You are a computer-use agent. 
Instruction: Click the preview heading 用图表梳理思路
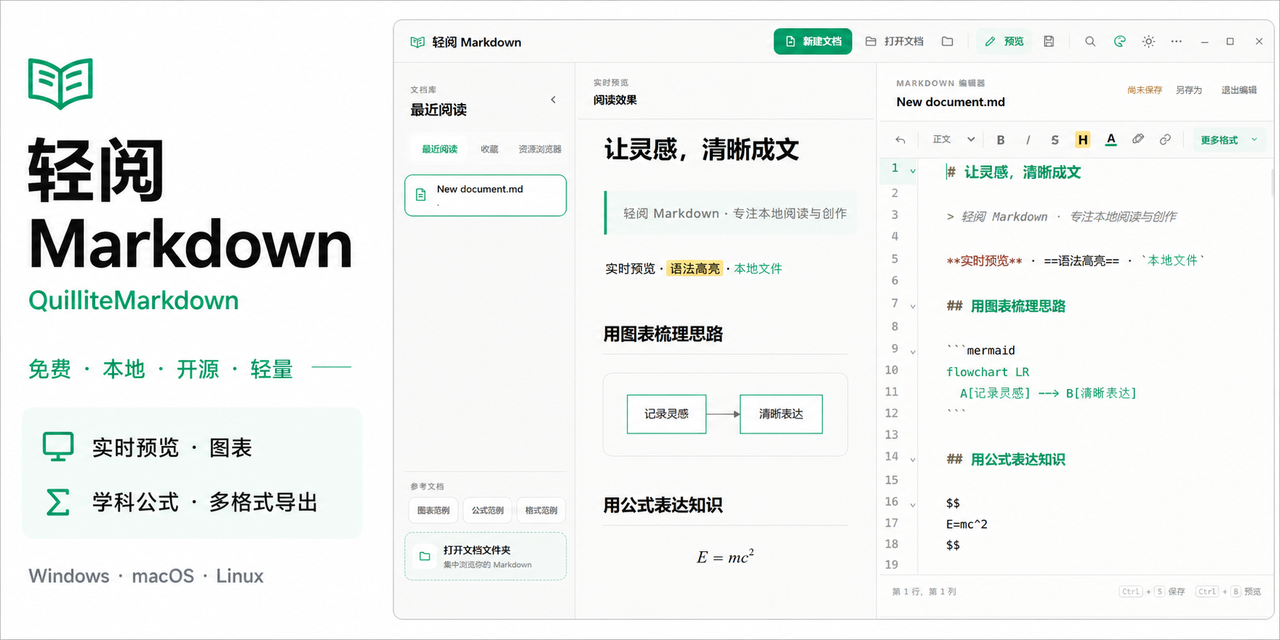[662, 334]
